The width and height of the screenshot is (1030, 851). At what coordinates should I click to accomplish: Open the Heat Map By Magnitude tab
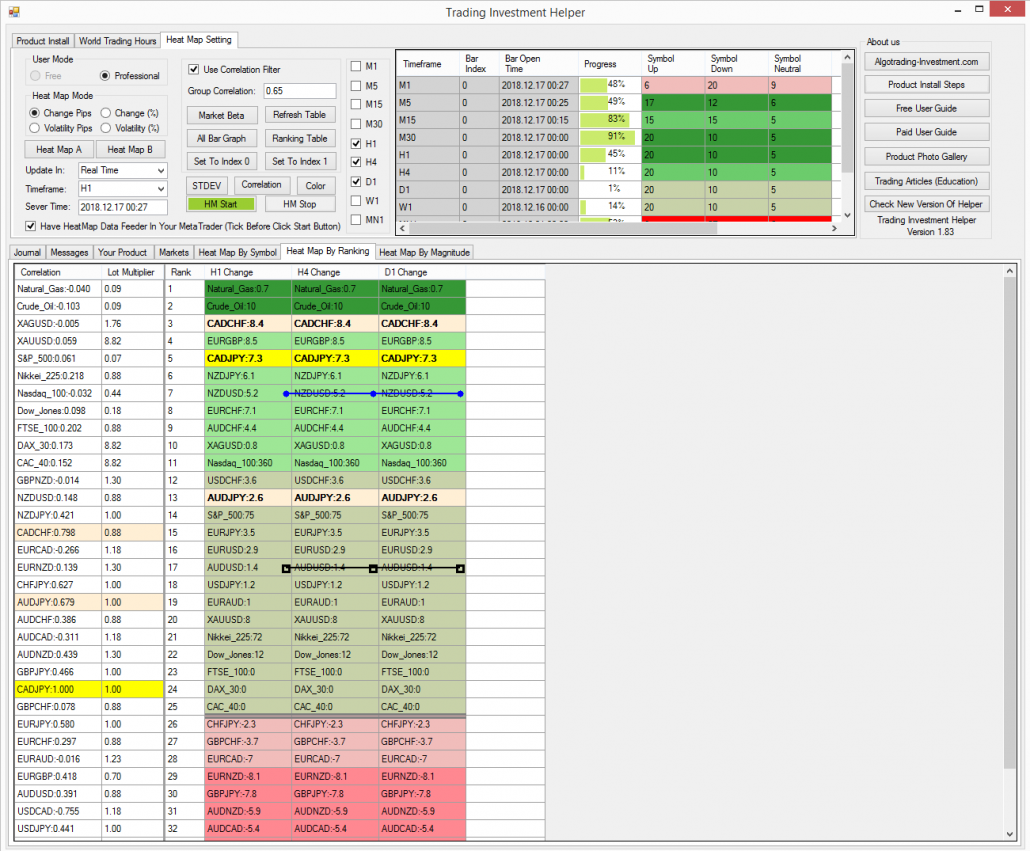tap(424, 252)
